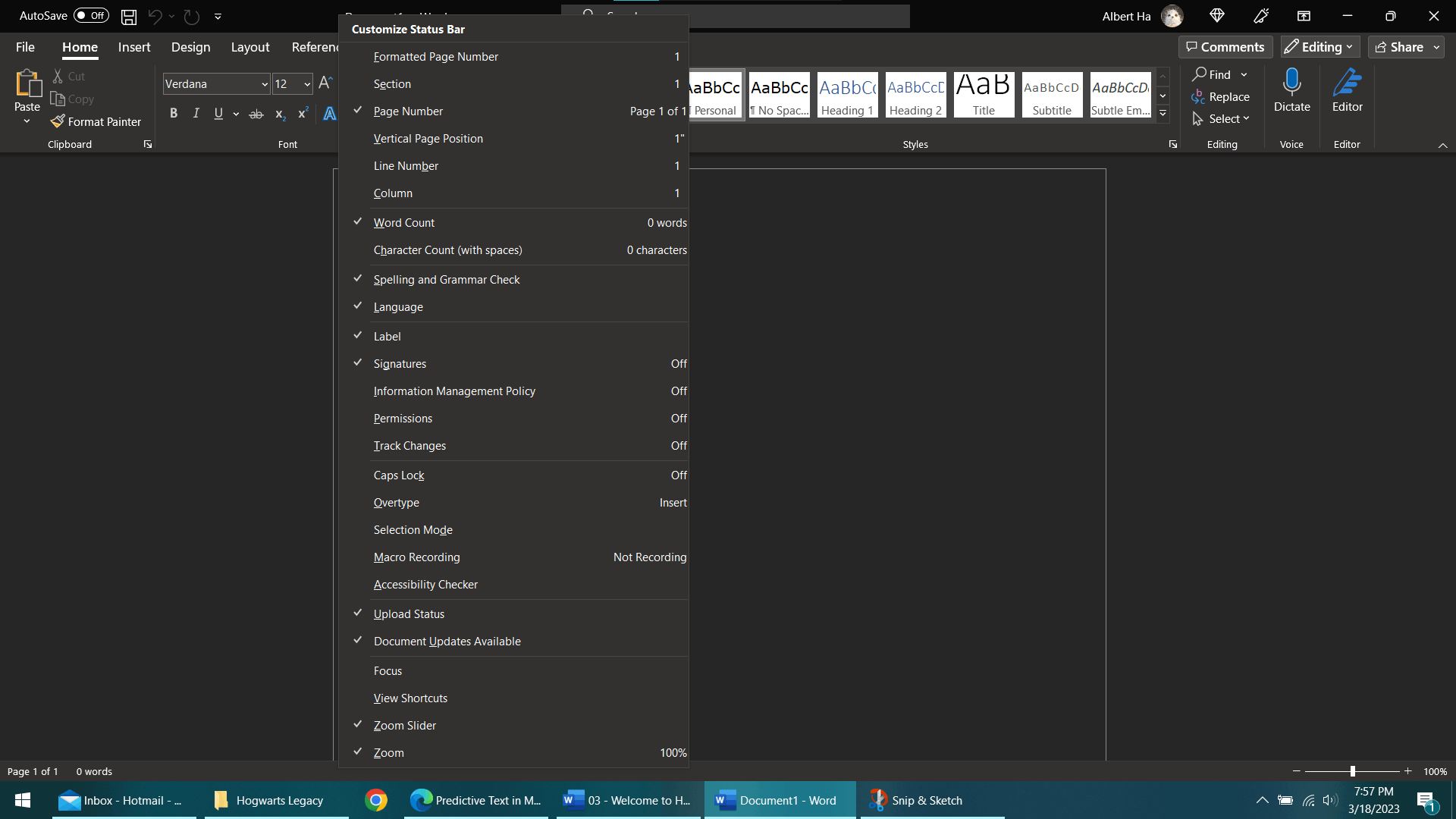This screenshot has width=1456, height=819.
Task: Click the zoom slider handle
Action: 1352,771
